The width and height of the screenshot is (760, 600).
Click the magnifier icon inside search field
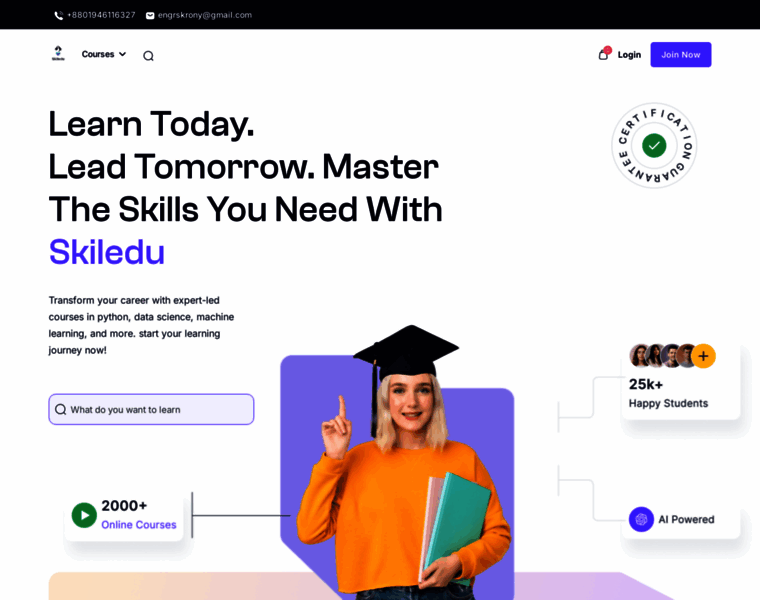tap(61, 410)
